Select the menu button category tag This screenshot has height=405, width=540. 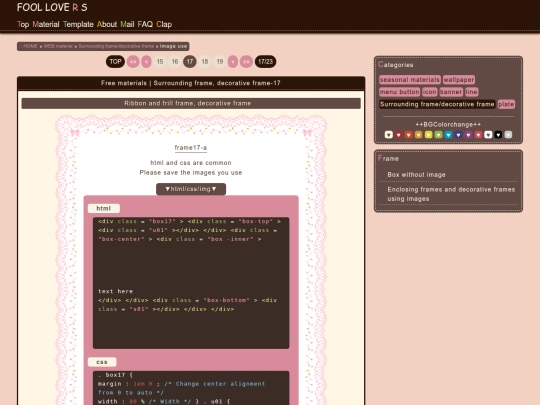tap(399, 92)
